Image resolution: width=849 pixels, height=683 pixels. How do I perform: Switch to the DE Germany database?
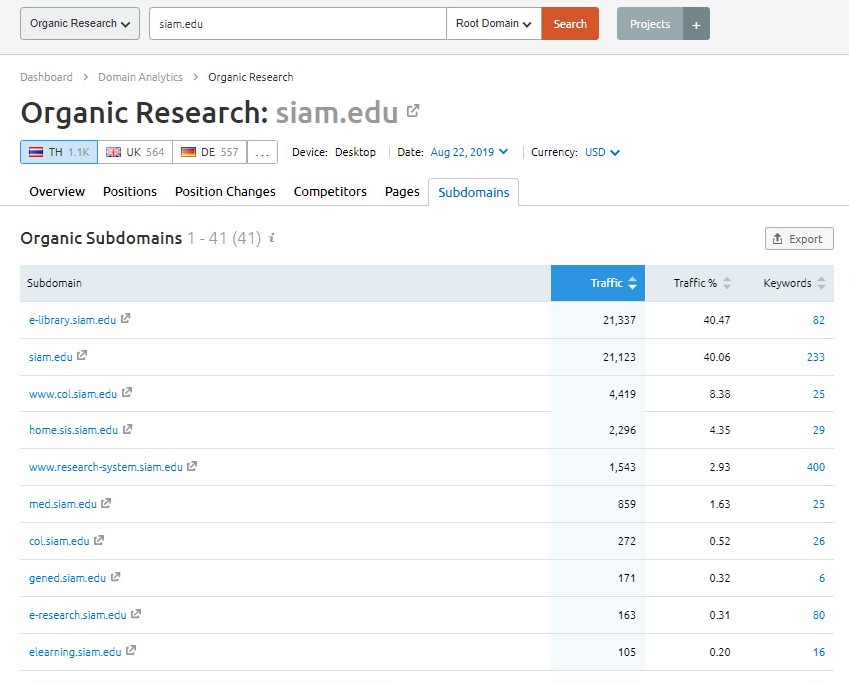[x=209, y=152]
